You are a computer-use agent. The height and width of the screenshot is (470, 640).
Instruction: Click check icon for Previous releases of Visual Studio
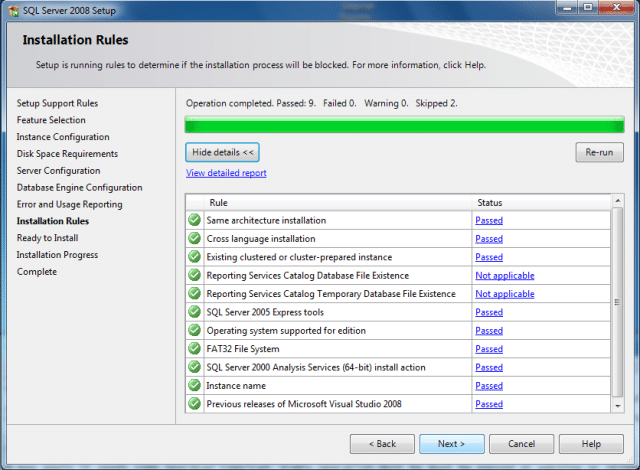coord(195,403)
